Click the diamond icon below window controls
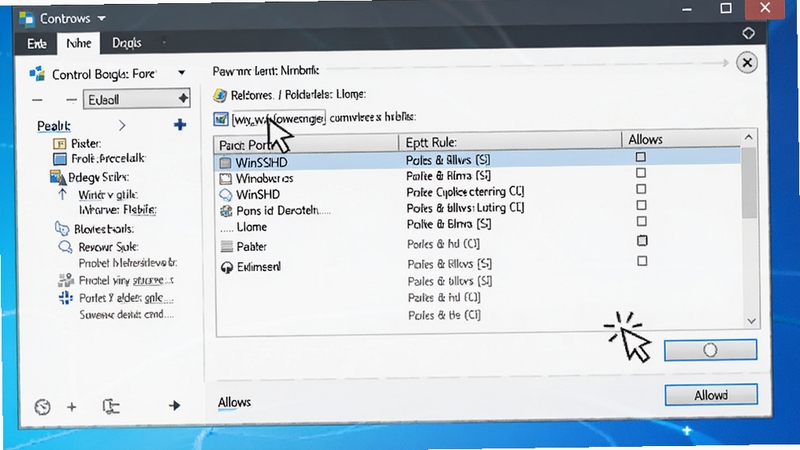The height and width of the screenshot is (450, 800). click(x=748, y=33)
